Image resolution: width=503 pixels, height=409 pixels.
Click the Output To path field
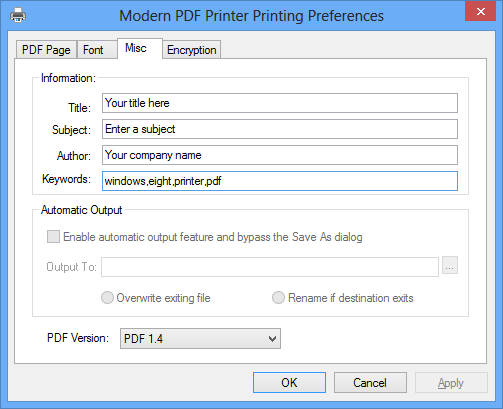[270, 267]
